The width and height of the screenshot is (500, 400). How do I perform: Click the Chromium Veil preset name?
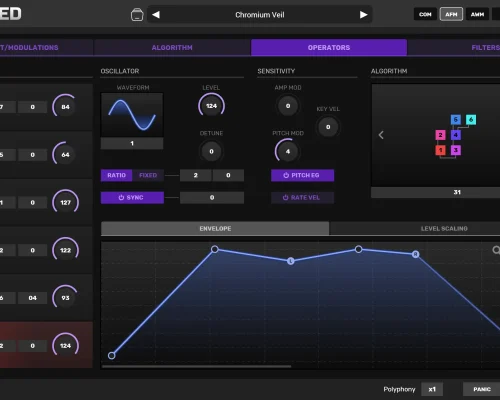[260, 15]
